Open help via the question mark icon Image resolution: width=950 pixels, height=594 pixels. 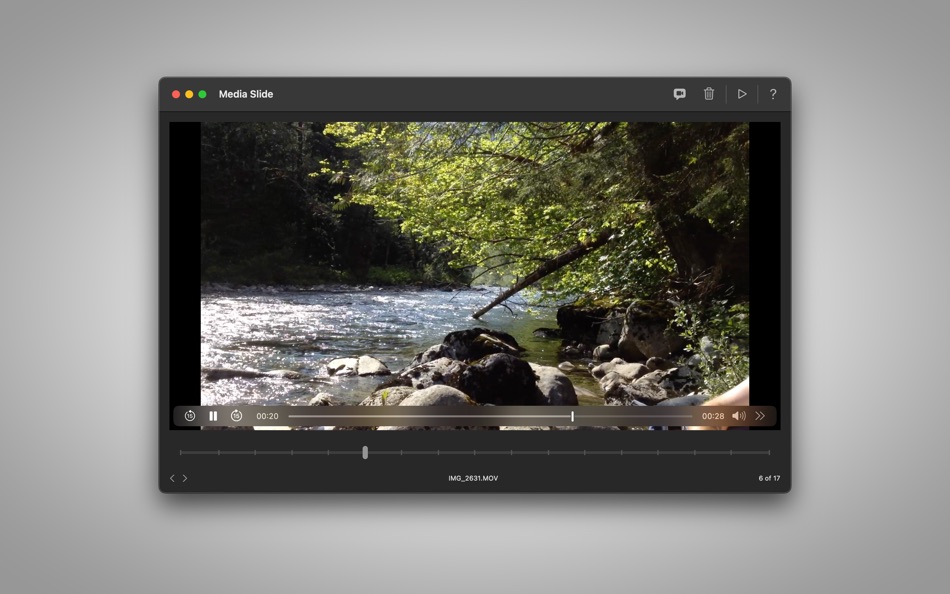pyautogui.click(x=772, y=93)
